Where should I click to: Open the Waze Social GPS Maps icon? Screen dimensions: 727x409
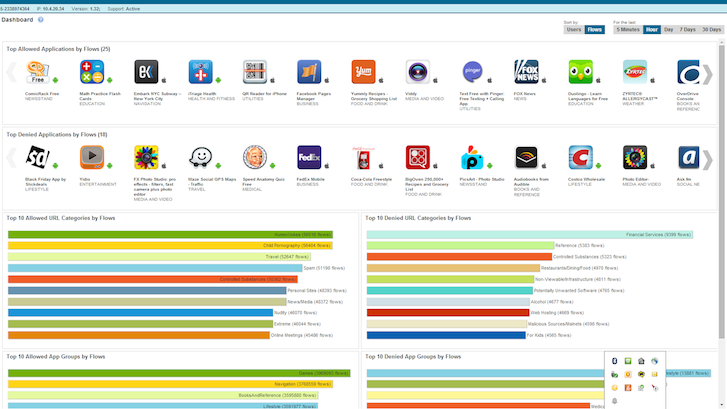(200, 158)
